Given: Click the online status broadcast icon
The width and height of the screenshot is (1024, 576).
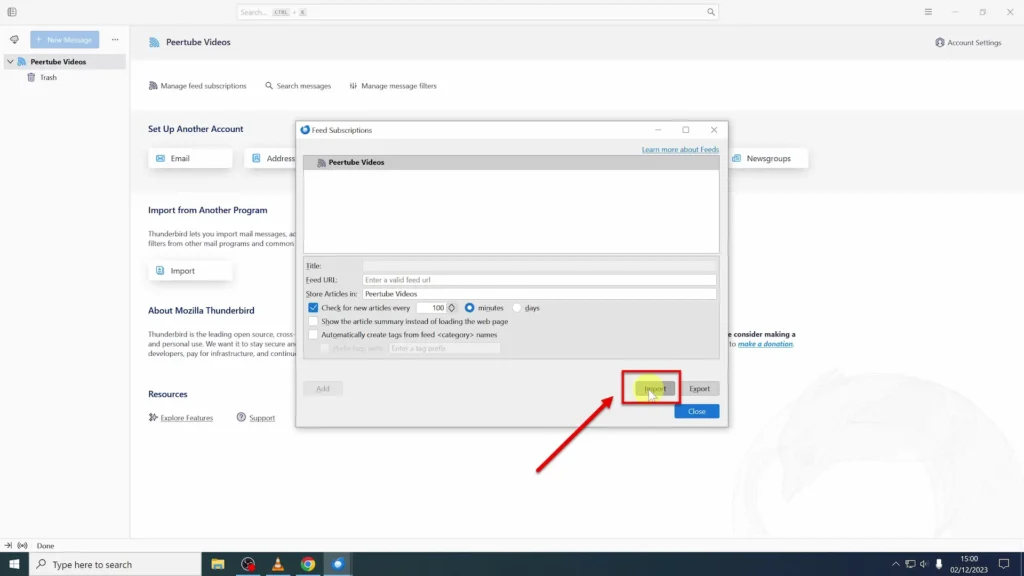Looking at the screenshot, I should [x=22, y=545].
